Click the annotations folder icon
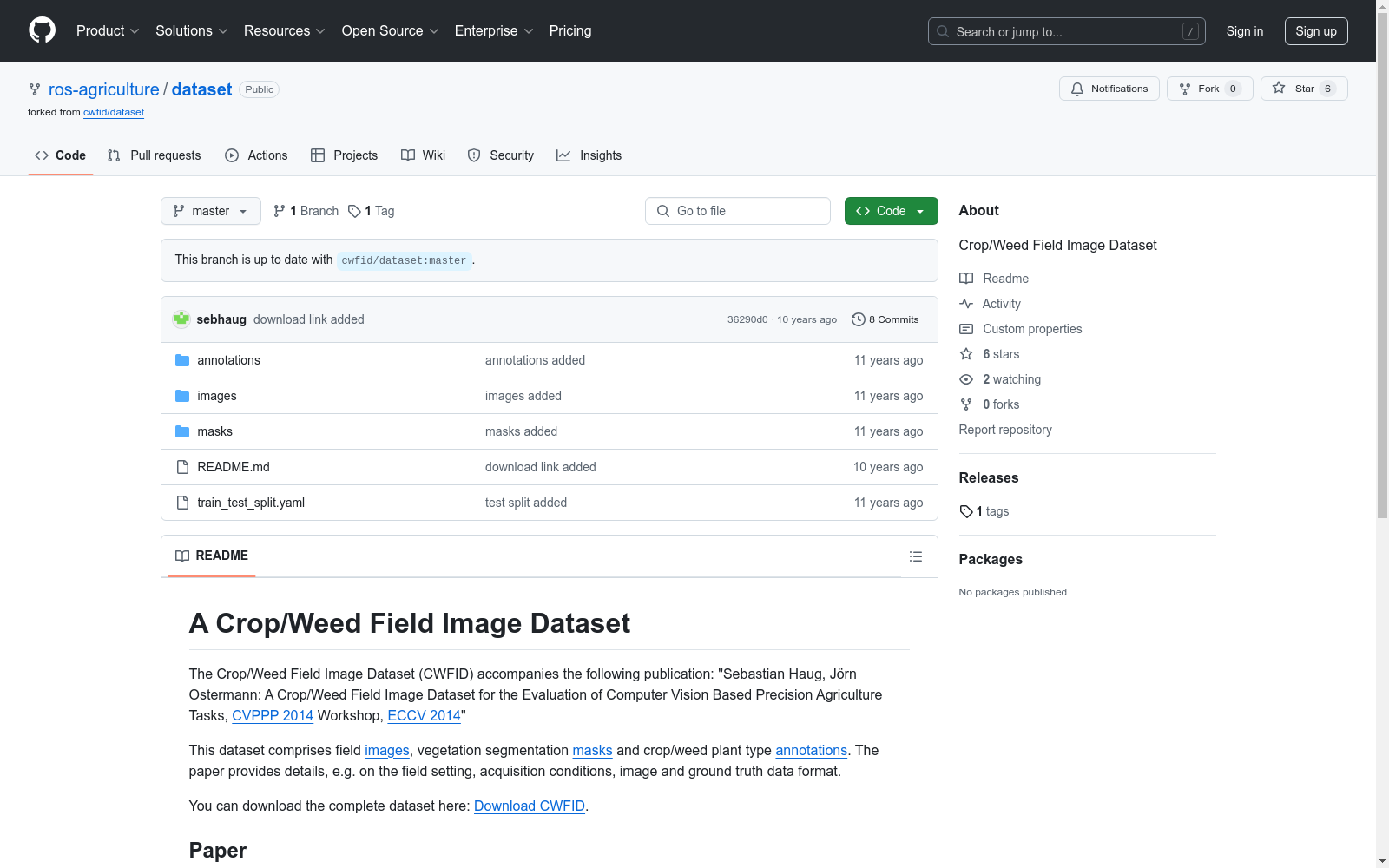The image size is (1389, 868). point(182,360)
